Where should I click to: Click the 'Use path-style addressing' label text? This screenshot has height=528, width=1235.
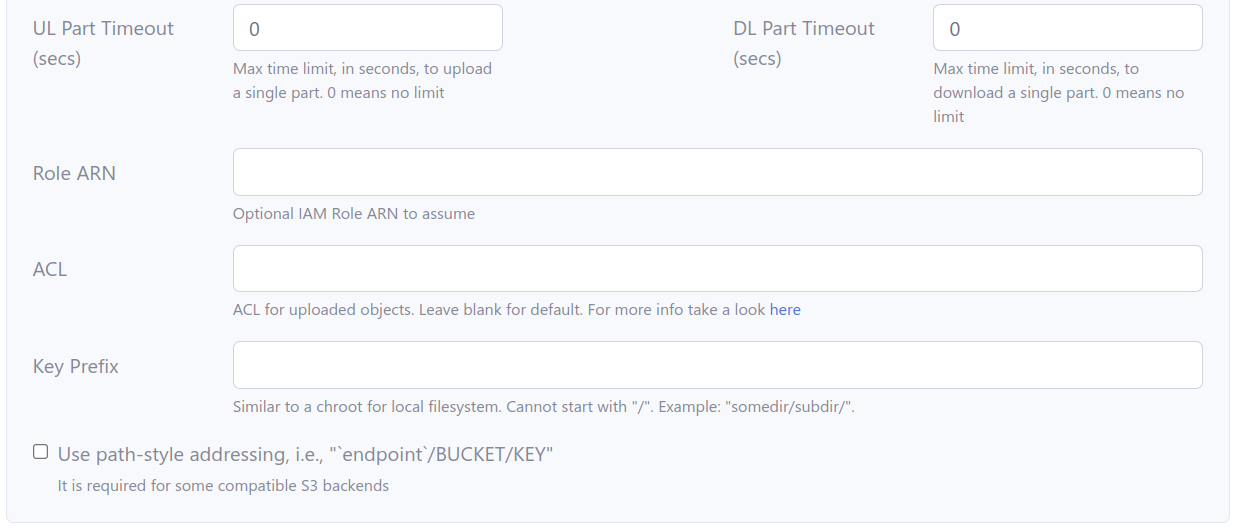coord(305,455)
